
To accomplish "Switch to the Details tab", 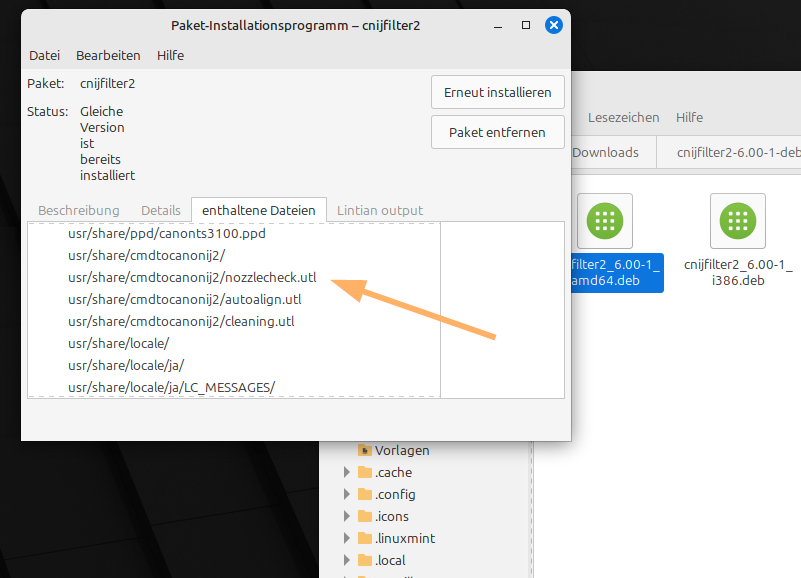I will click(x=161, y=211).
